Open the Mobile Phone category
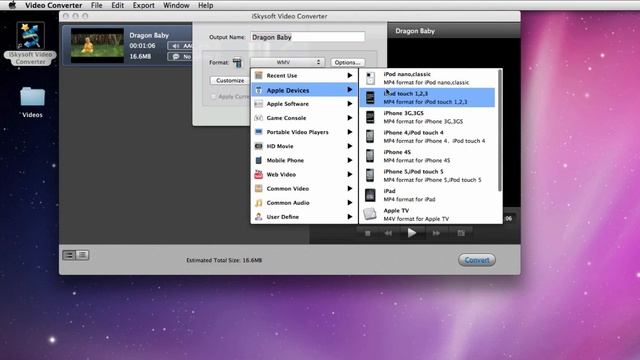Screen dimensions: 640x360 tap(304, 160)
